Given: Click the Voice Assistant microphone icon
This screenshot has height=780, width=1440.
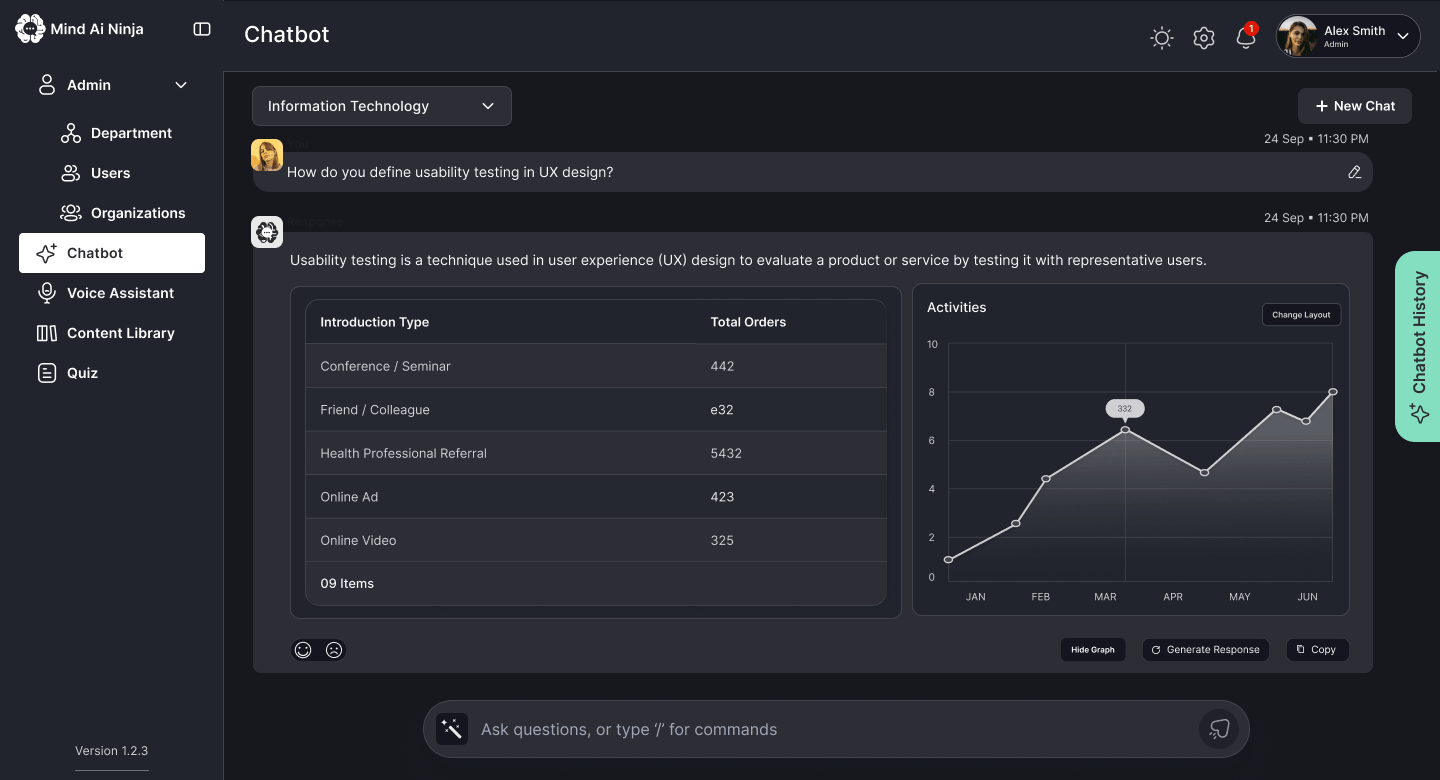Looking at the screenshot, I should click(x=47, y=293).
